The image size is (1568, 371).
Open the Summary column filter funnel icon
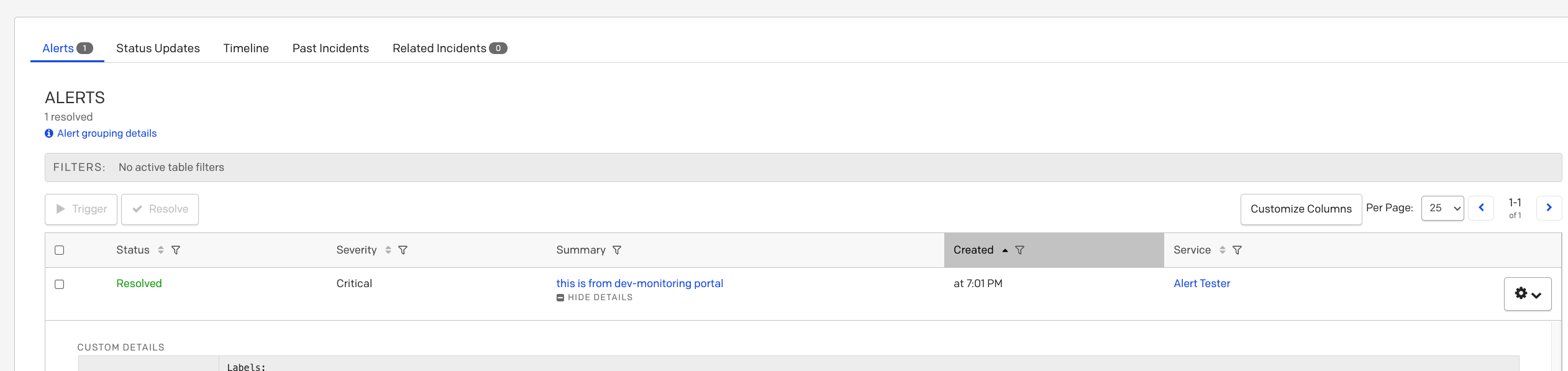coord(616,250)
